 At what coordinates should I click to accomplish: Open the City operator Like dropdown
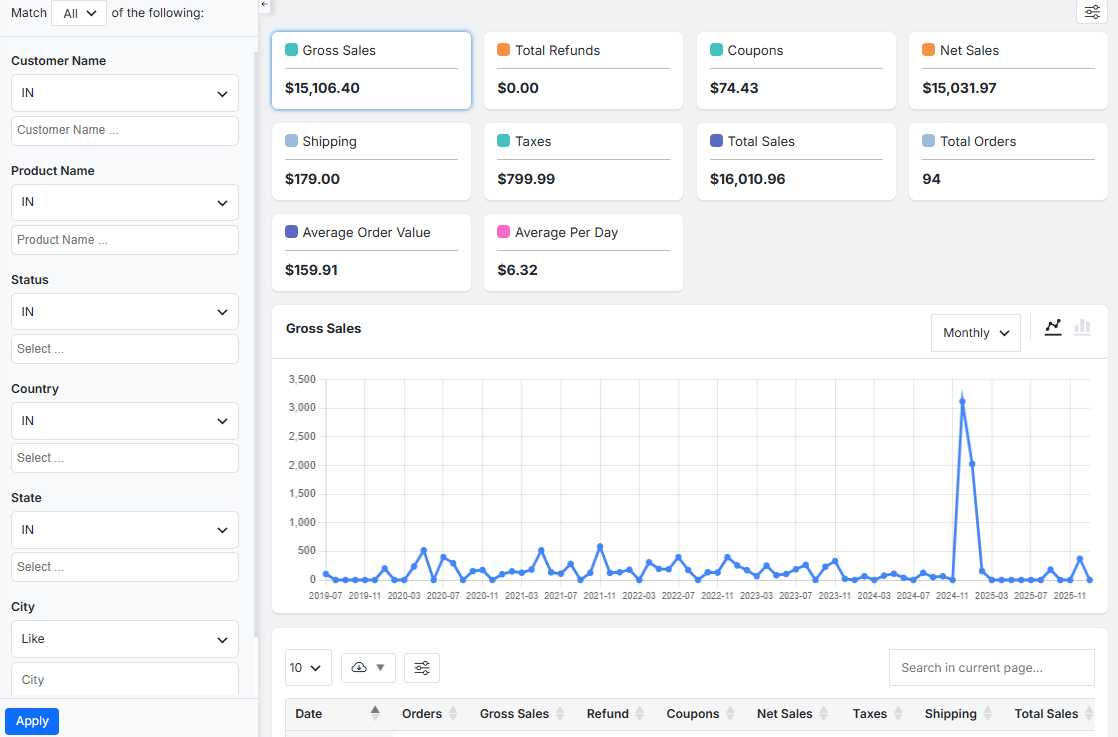click(x=125, y=639)
